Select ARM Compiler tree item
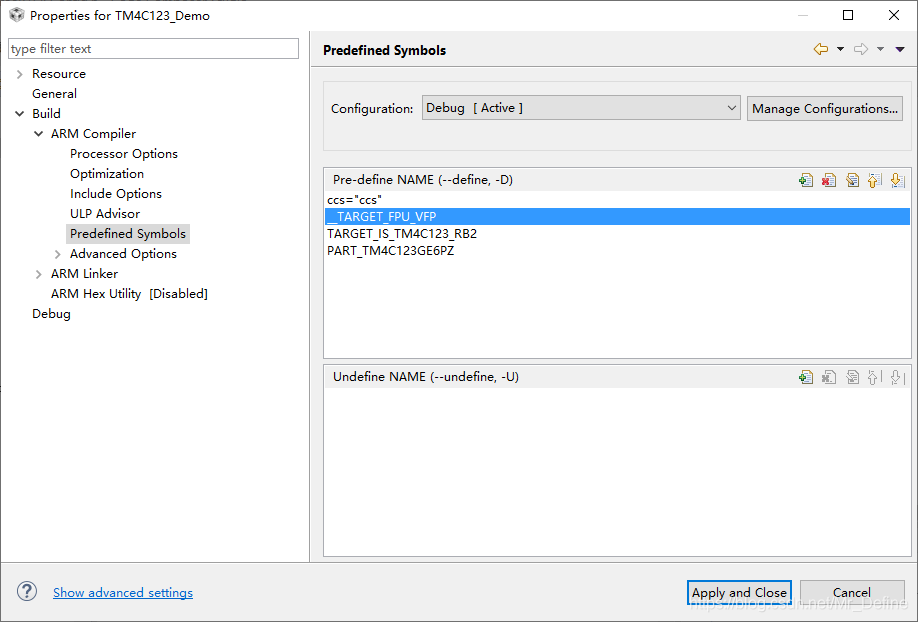The image size is (918, 622). pyautogui.click(x=93, y=134)
